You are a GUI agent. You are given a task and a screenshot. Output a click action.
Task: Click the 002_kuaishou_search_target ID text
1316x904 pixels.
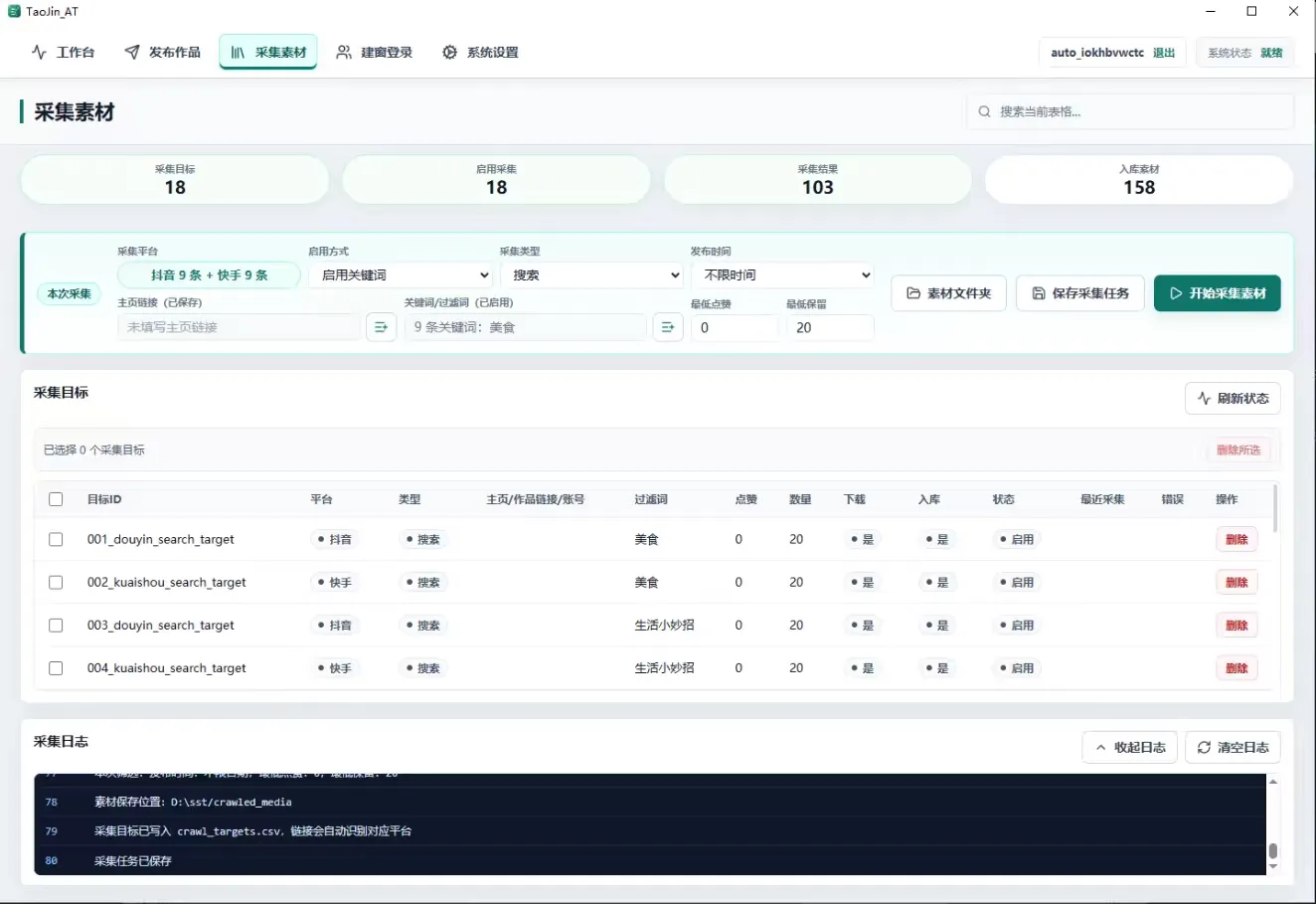coord(167,583)
